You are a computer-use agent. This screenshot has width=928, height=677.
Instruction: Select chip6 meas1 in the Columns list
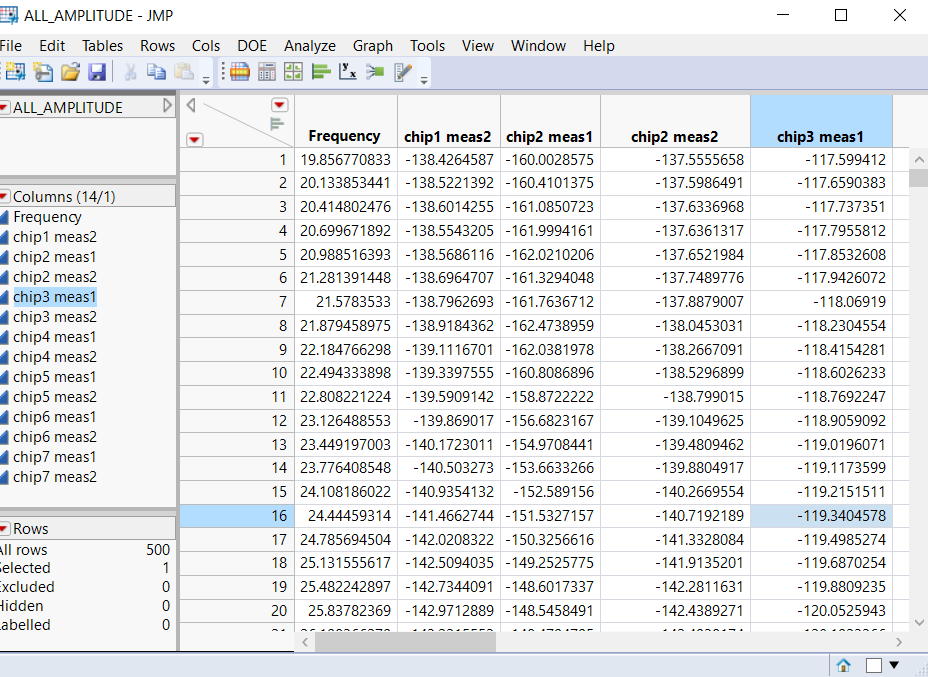pyautogui.click(x=54, y=417)
